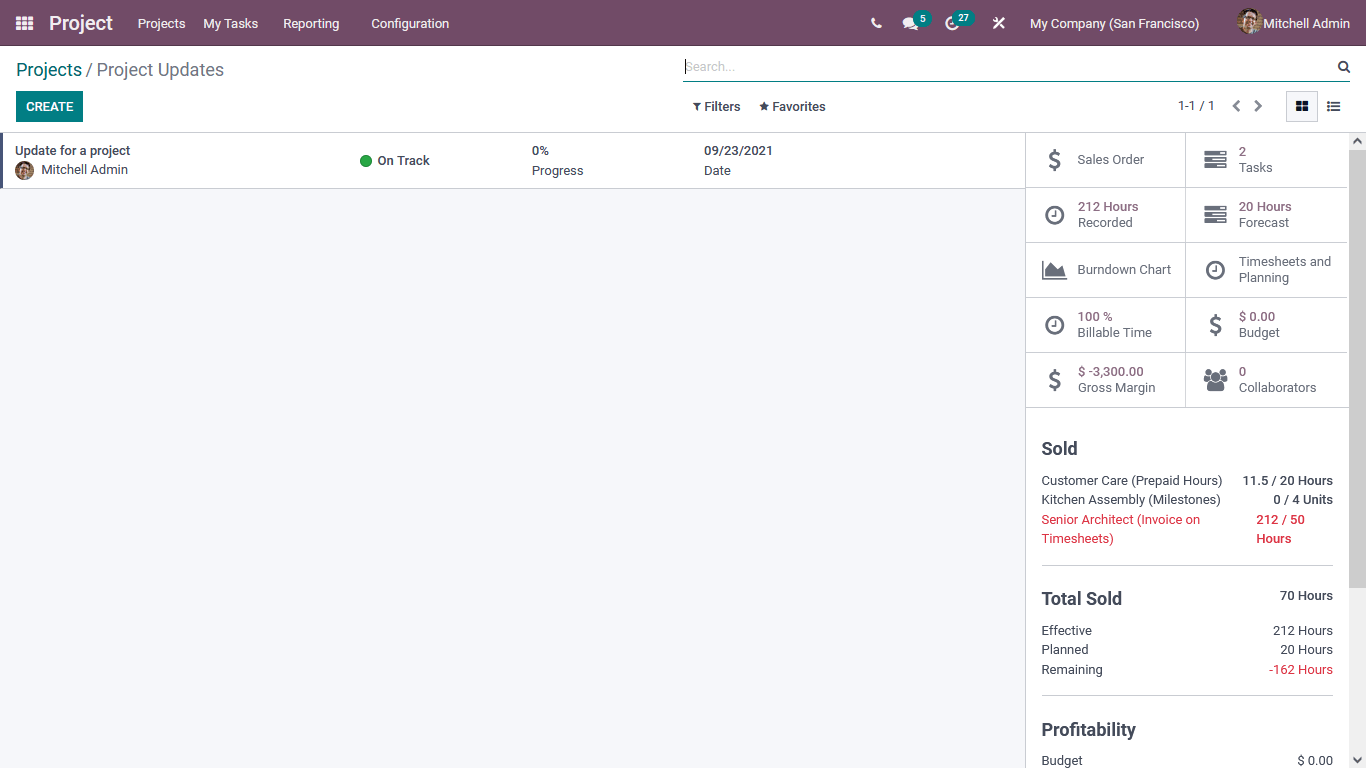Click Mitchell Admin avatar in top bar

(1249, 22)
